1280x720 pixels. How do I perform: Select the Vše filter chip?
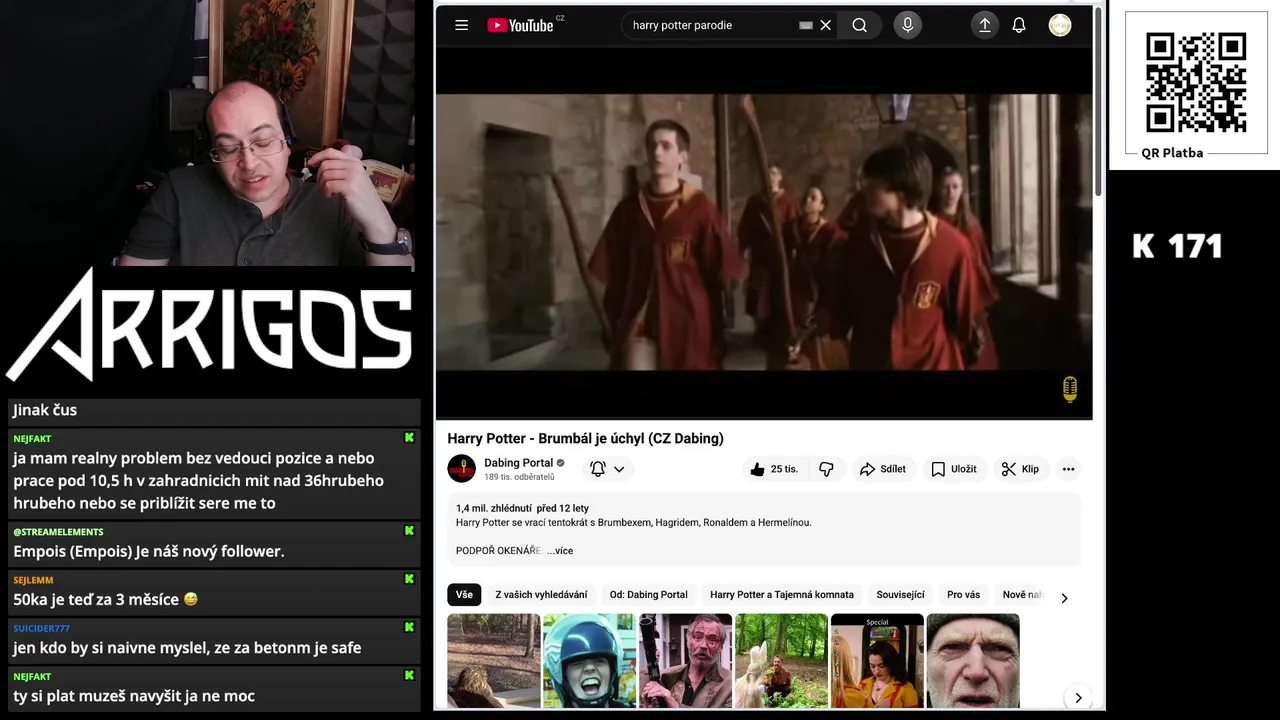(x=464, y=595)
